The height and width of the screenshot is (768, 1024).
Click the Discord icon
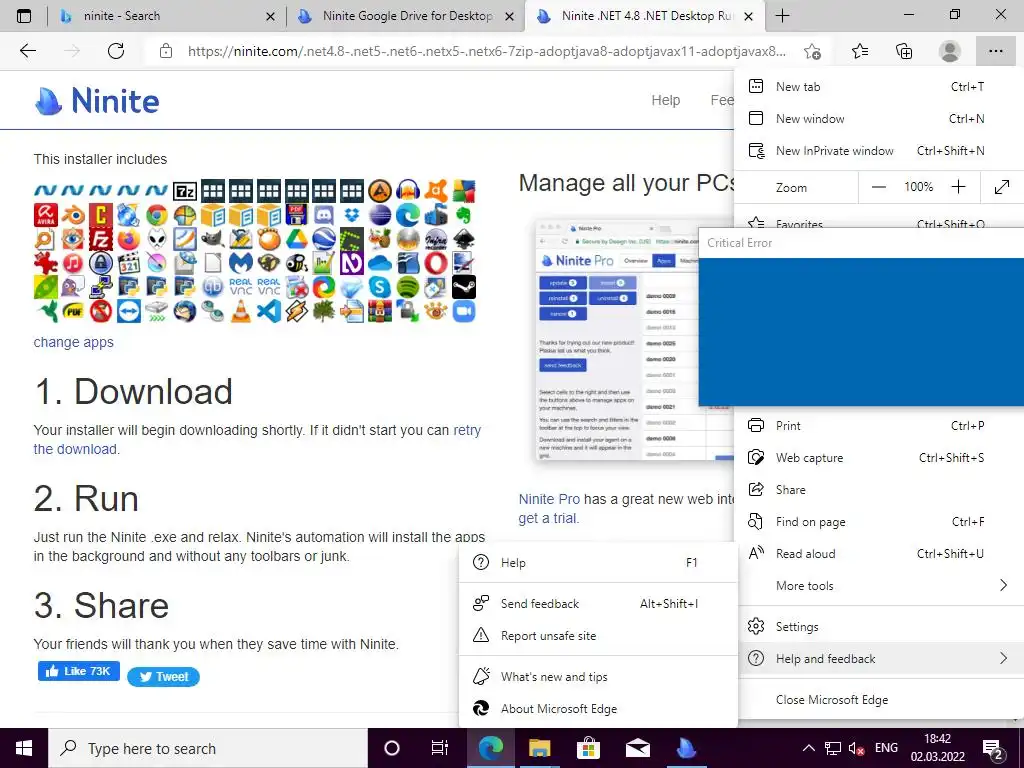(324, 215)
